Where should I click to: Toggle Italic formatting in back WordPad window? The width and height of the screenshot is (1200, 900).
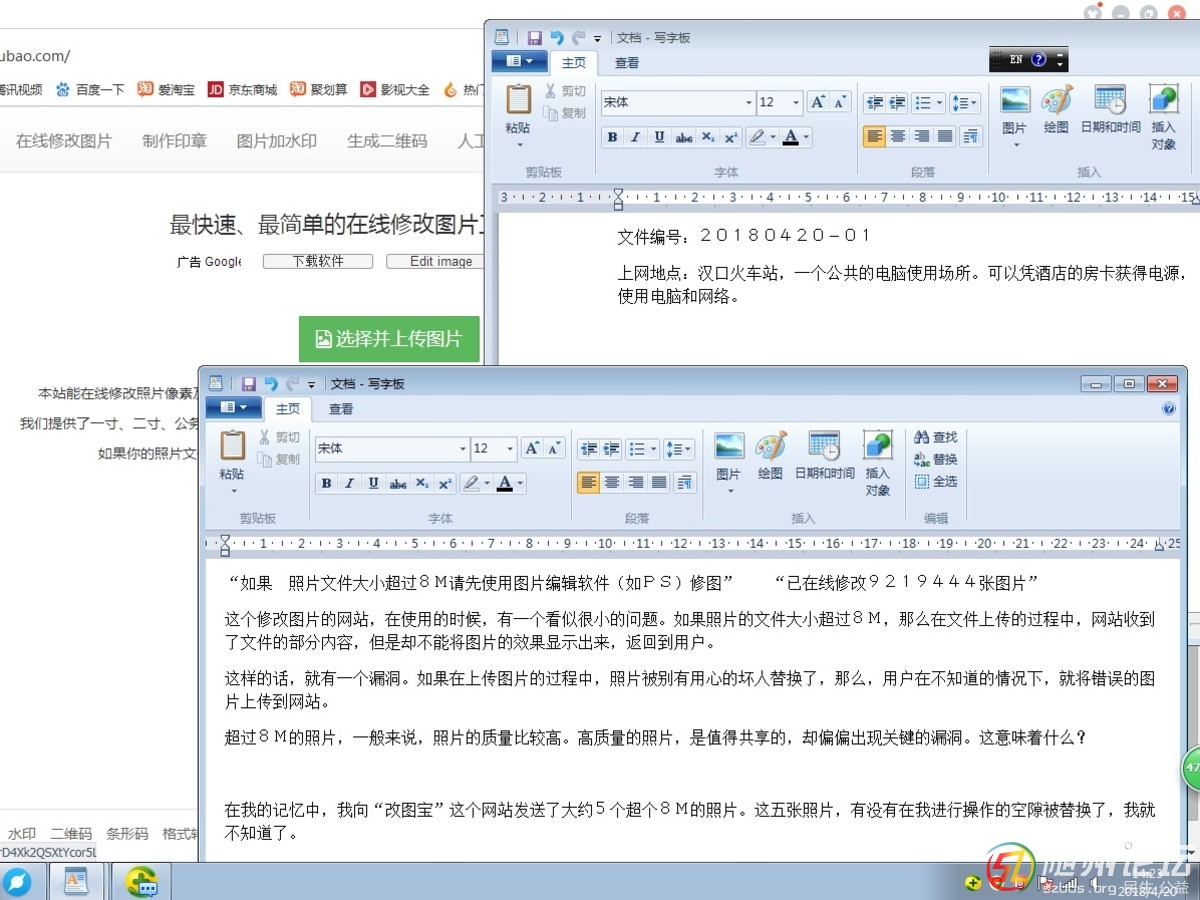coord(636,137)
